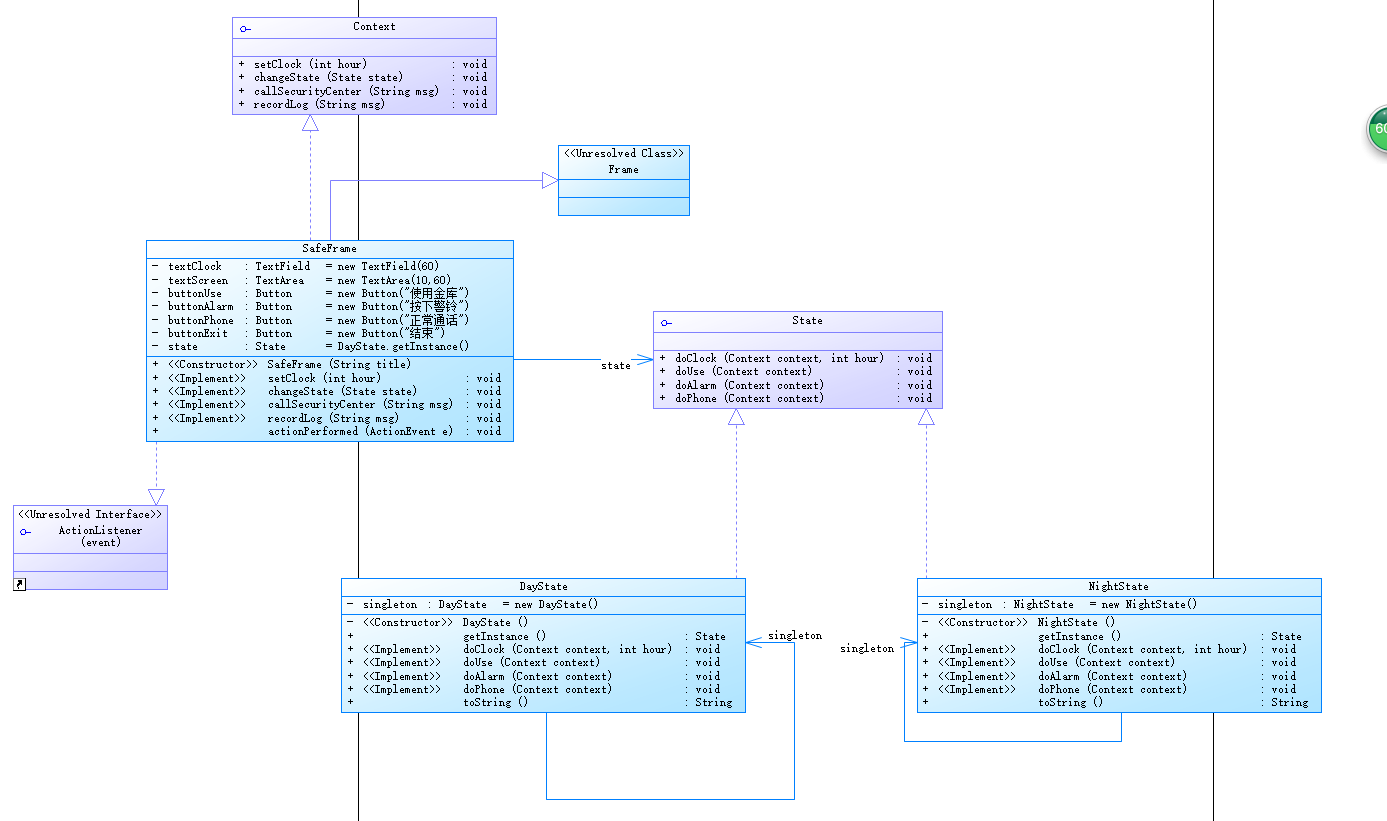Click the shortcut arrow icon under ActionListener
The width and height of the screenshot is (1387, 821).
[19, 583]
